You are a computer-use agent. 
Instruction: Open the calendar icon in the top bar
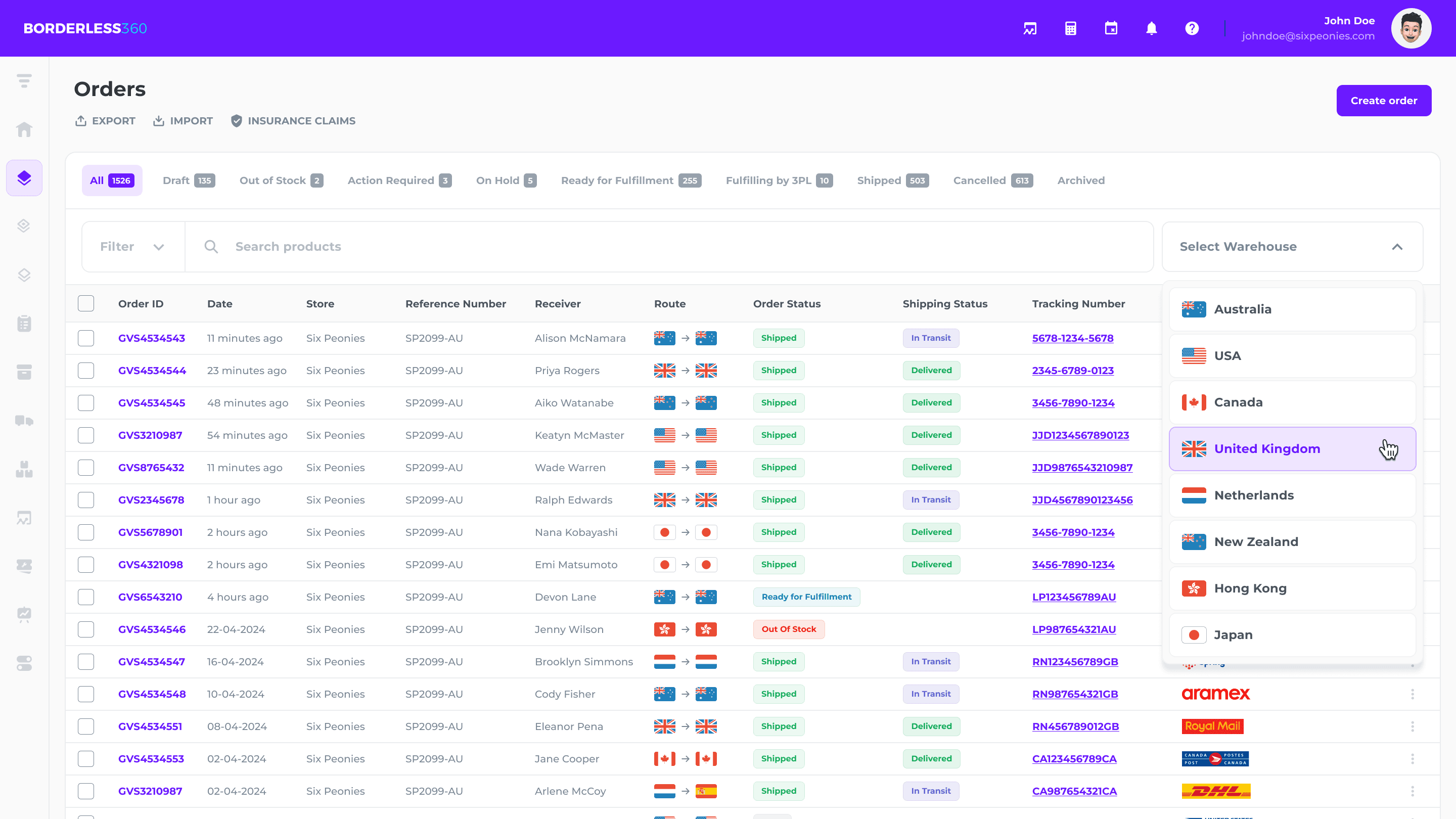point(1111,28)
